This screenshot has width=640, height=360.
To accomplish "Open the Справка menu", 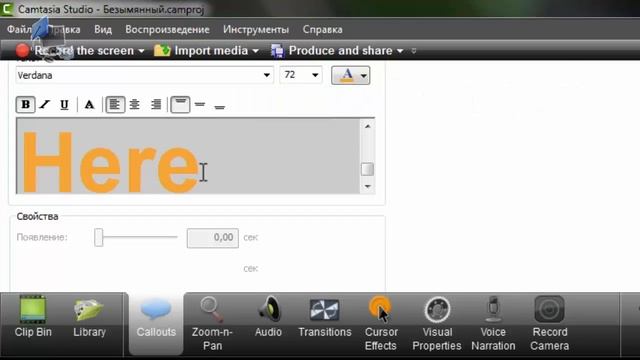I will 322,29.
